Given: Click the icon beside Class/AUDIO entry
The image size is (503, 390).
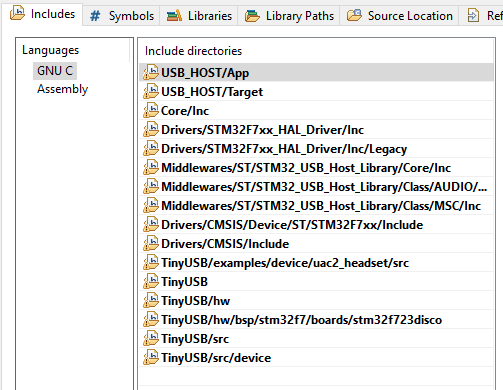Looking at the screenshot, I should (151, 186).
